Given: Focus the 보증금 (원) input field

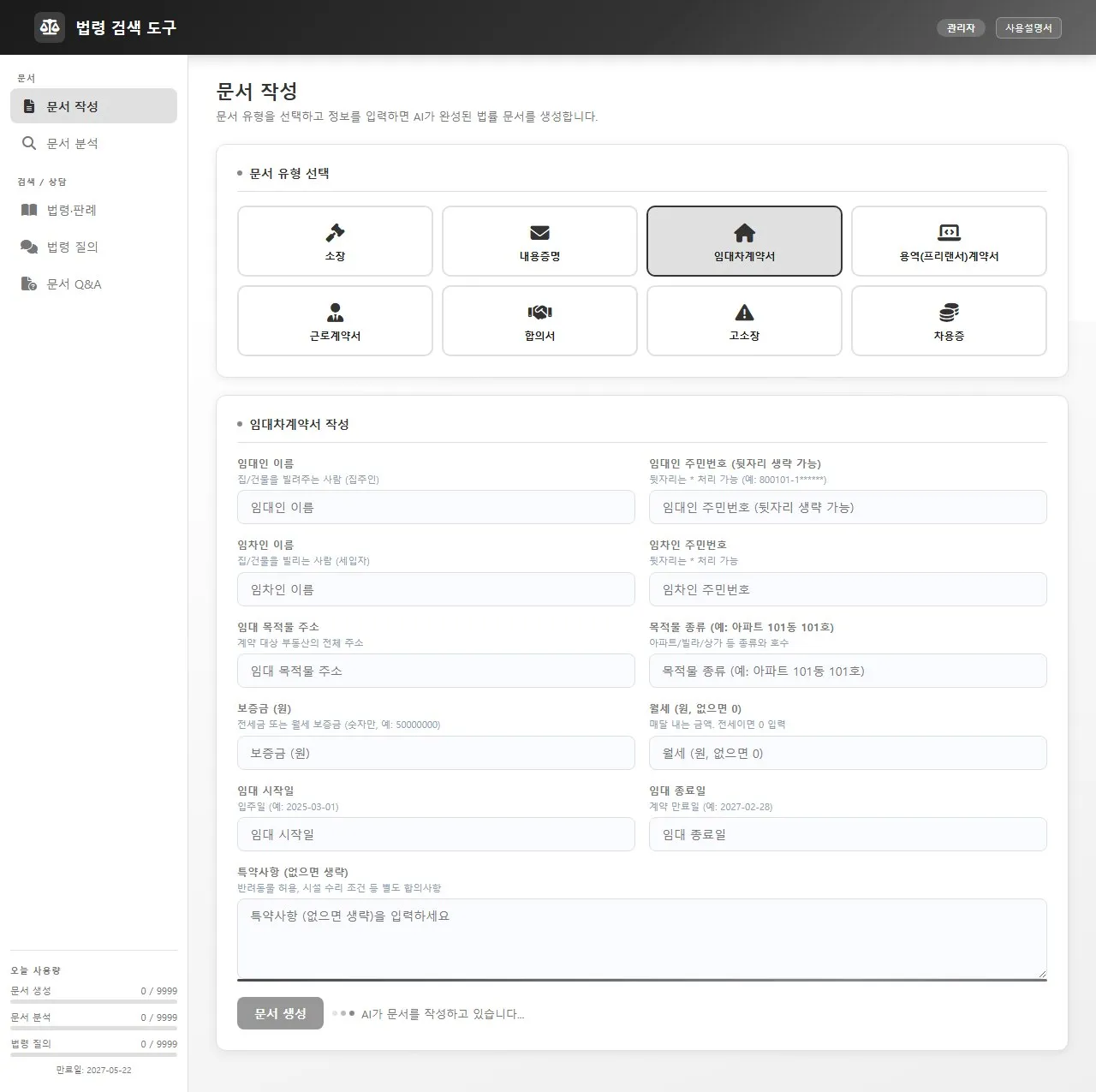Looking at the screenshot, I should coord(436,753).
